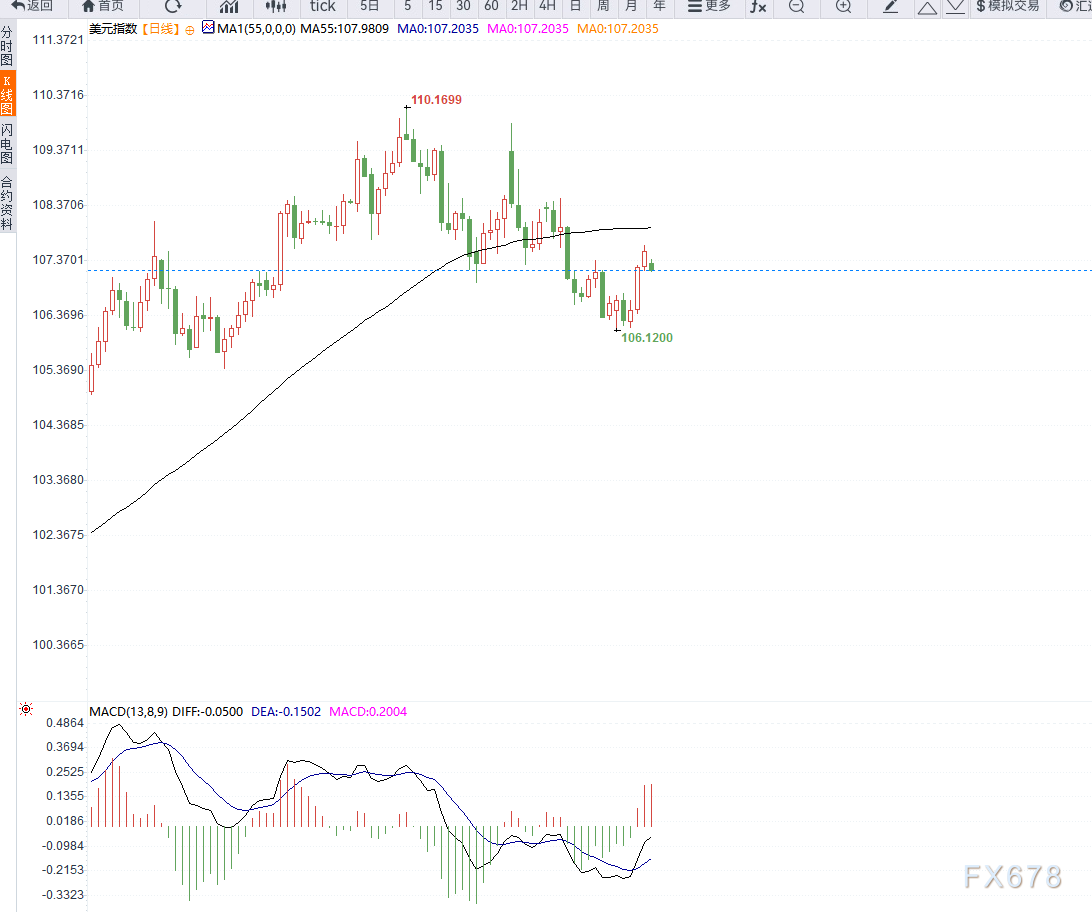Image resolution: width=1092 pixels, height=912 pixels.
Task: Zoom out the chart with minus magnifier
Action: pyautogui.click(x=796, y=6)
